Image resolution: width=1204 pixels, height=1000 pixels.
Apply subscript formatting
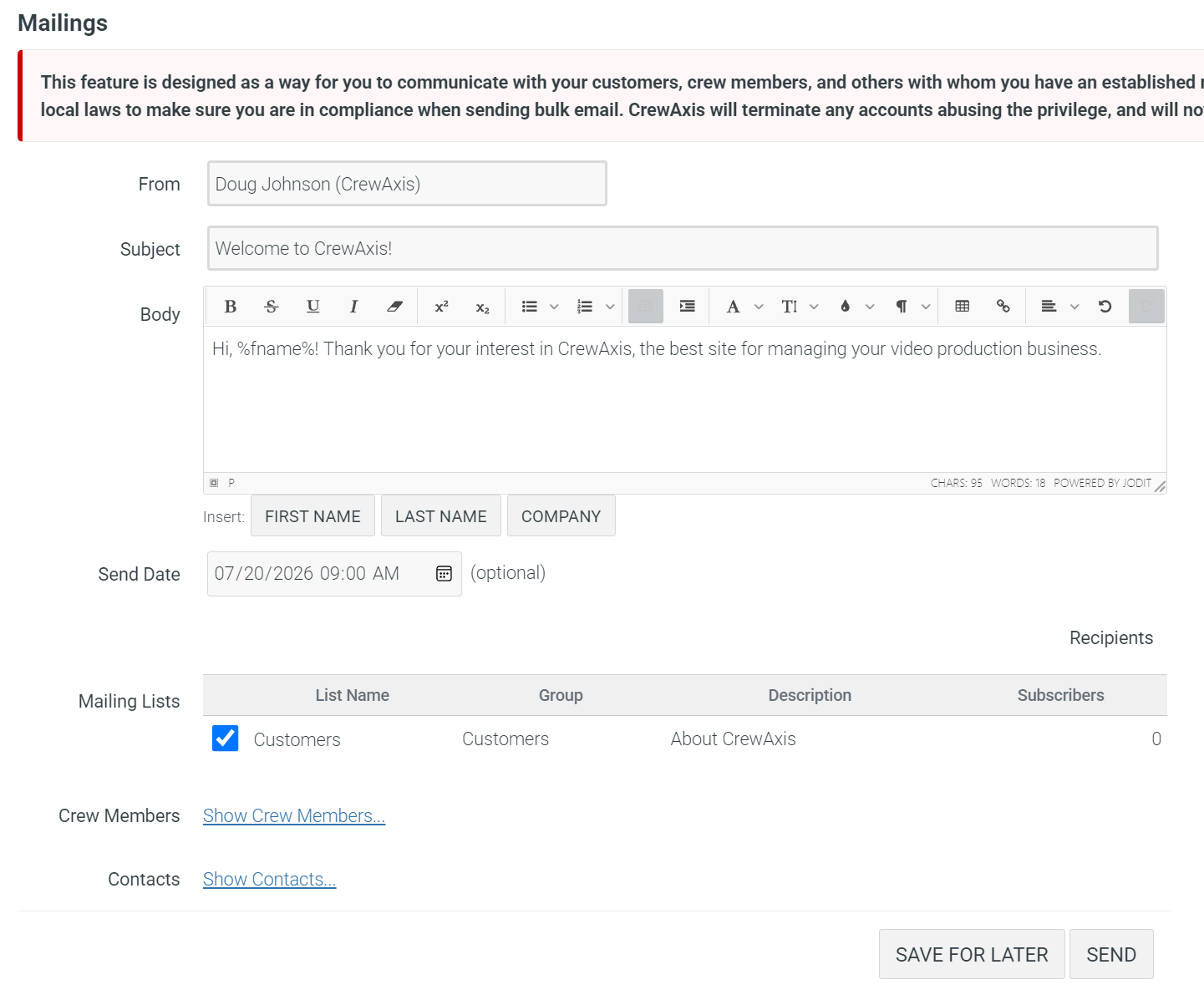[483, 307]
